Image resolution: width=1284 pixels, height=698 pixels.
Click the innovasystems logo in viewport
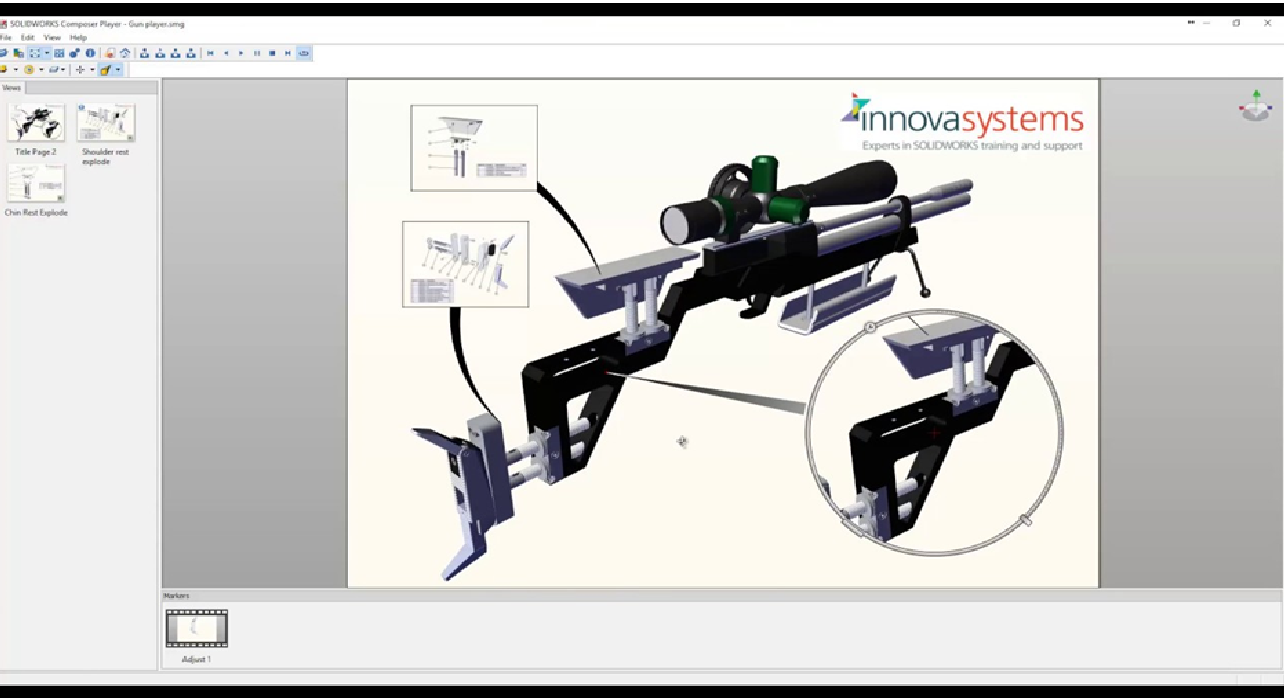pyautogui.click(x=962, y=123)
